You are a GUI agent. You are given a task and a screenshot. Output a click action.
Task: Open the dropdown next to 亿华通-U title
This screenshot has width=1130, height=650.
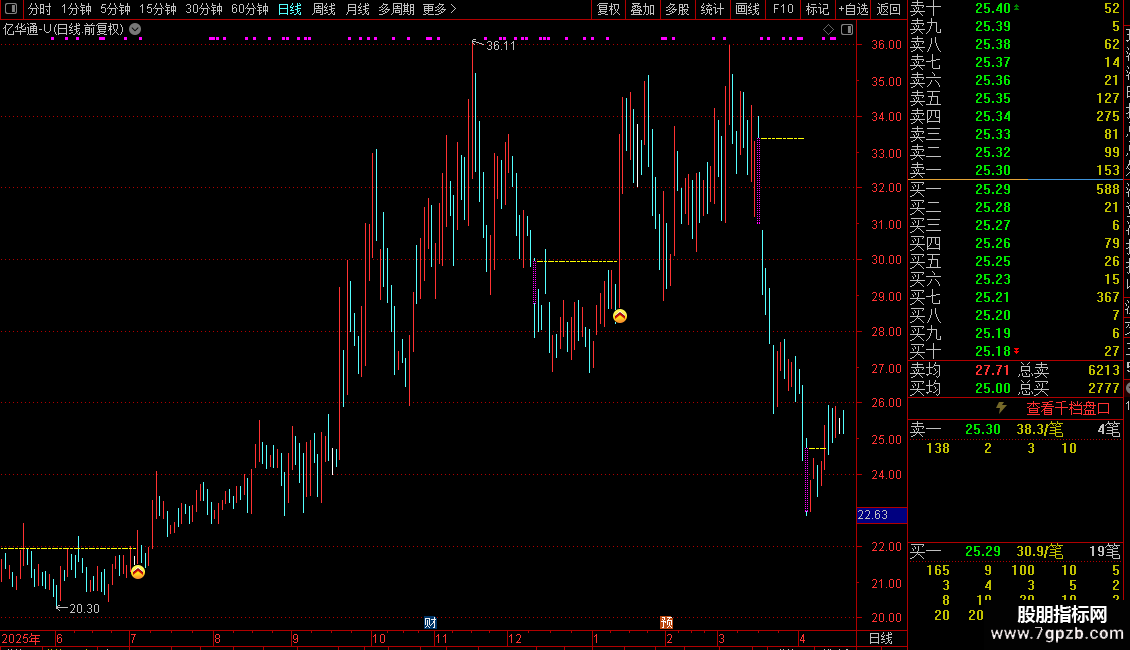135,30
